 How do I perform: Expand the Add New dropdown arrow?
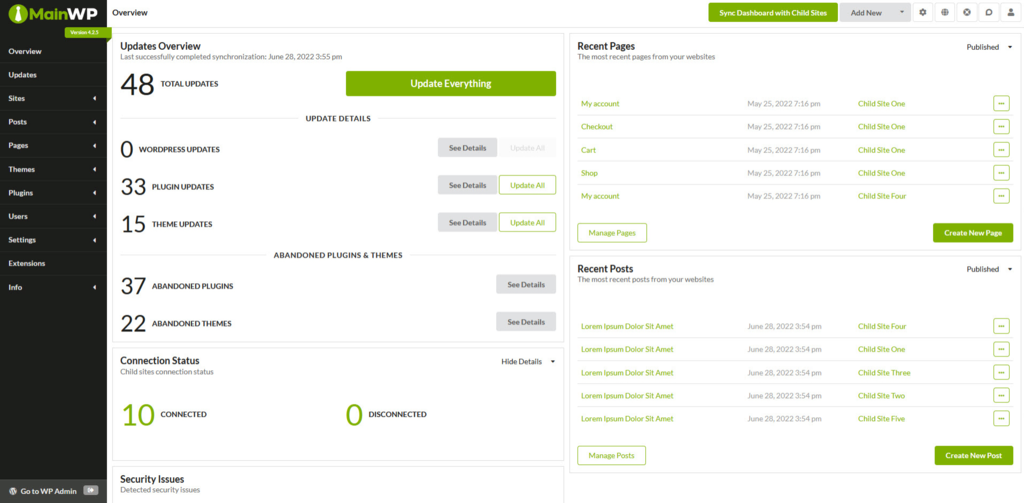pos(903,12)
